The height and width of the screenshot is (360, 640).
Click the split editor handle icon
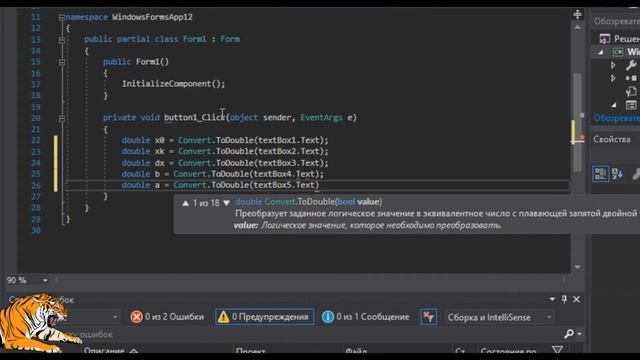pos(577,15)
